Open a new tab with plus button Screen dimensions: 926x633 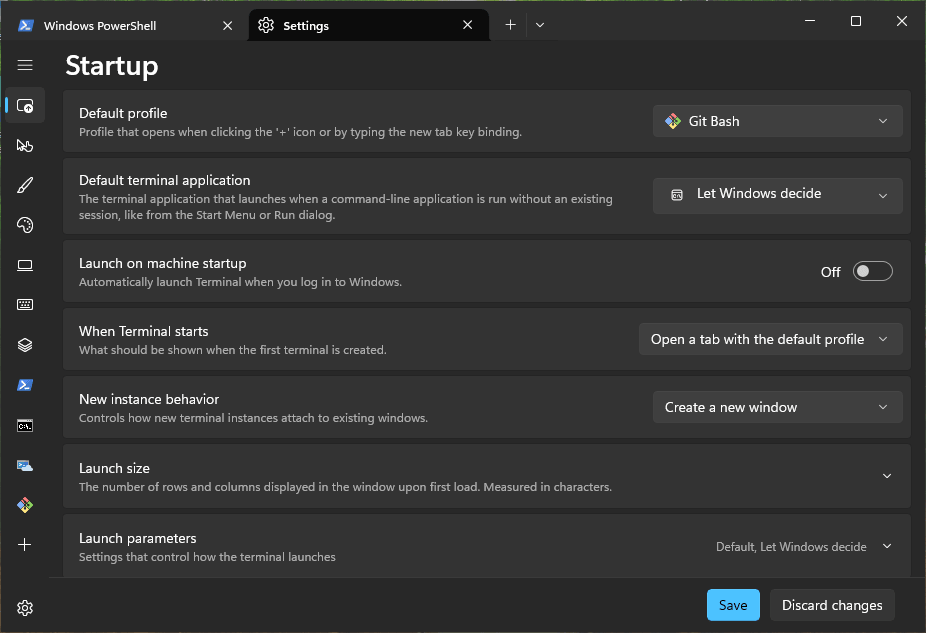[510, 25]
